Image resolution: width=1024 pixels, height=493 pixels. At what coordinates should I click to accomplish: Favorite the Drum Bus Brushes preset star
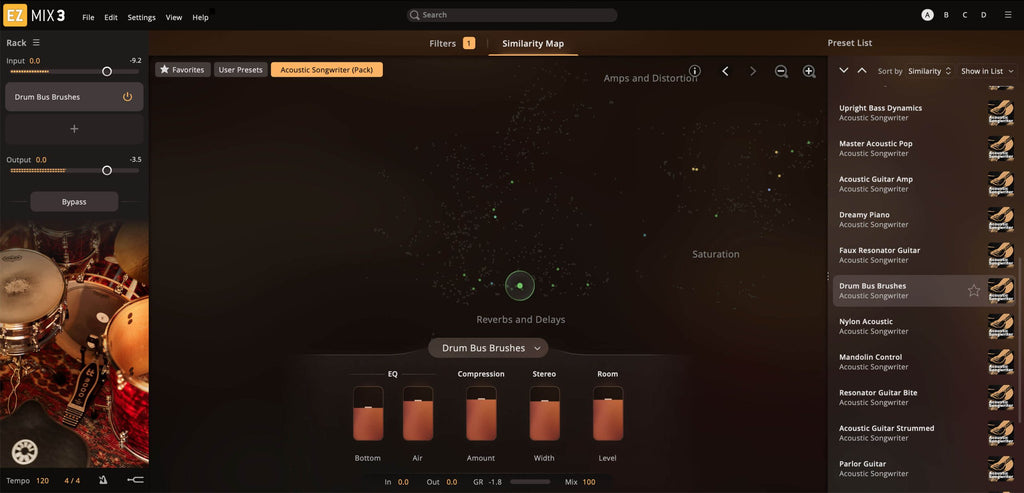point(974,291)
